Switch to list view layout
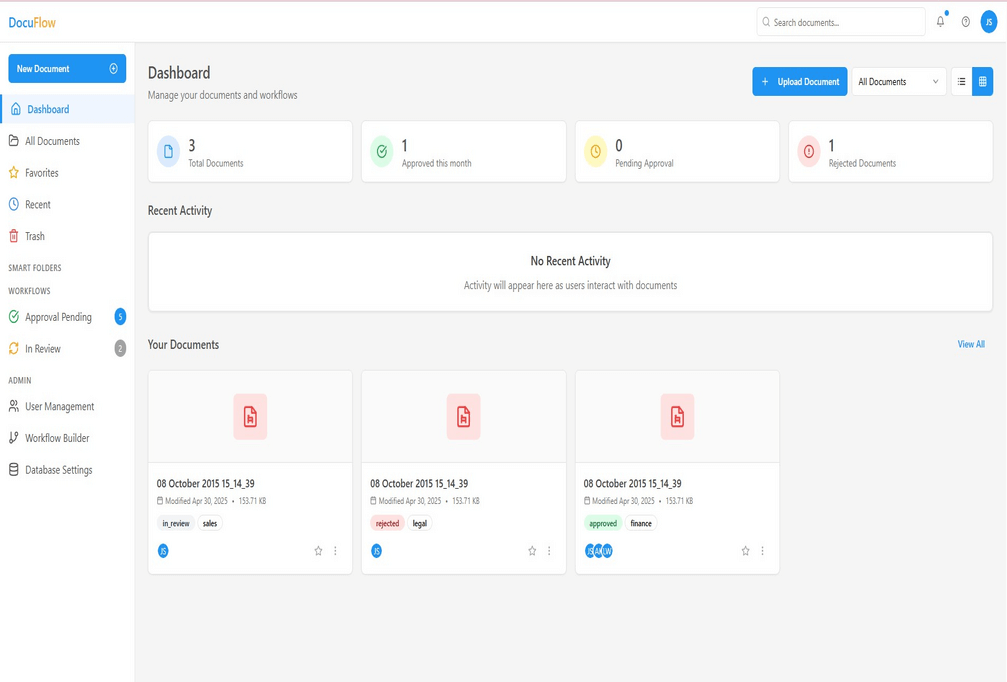This screenshot has width=1007, height=682. tap(961, 82)
